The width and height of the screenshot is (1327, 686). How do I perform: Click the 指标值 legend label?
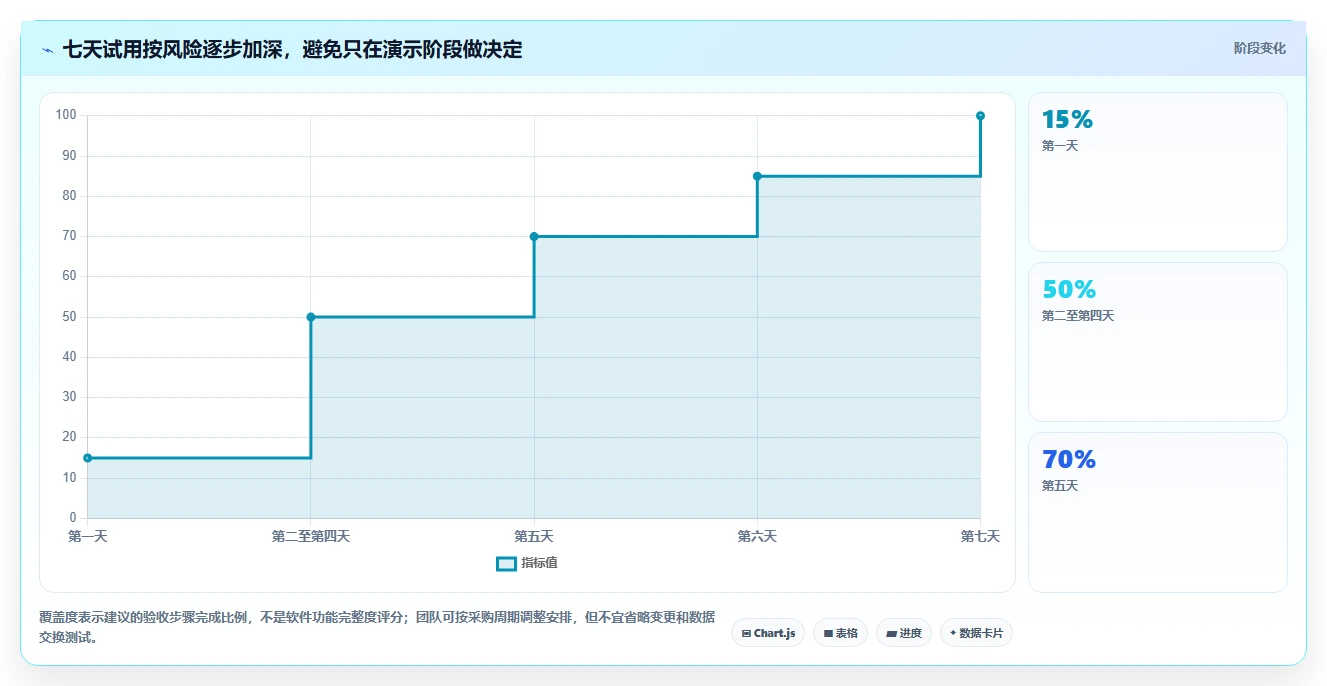[x=539, y=563]
